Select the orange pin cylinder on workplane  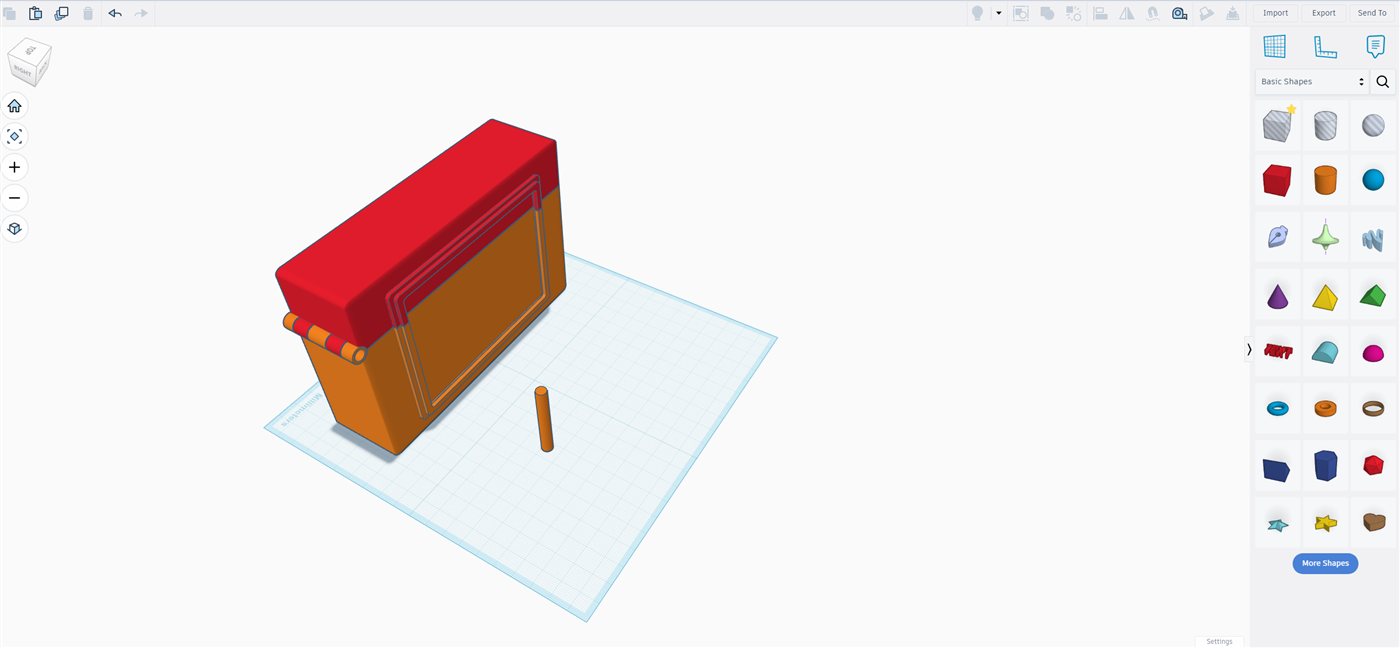click(544, 419)
